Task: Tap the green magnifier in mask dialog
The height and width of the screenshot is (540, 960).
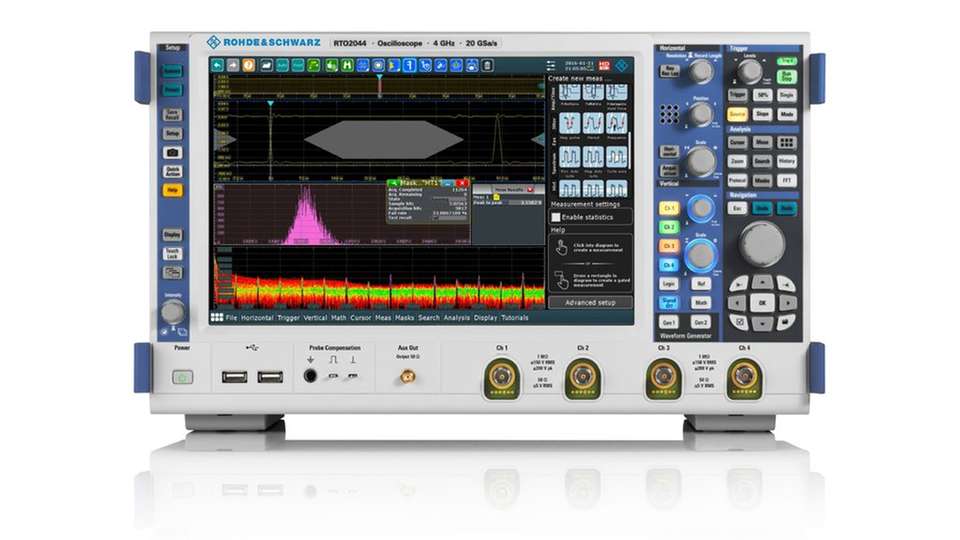Action: coord(394,182)
